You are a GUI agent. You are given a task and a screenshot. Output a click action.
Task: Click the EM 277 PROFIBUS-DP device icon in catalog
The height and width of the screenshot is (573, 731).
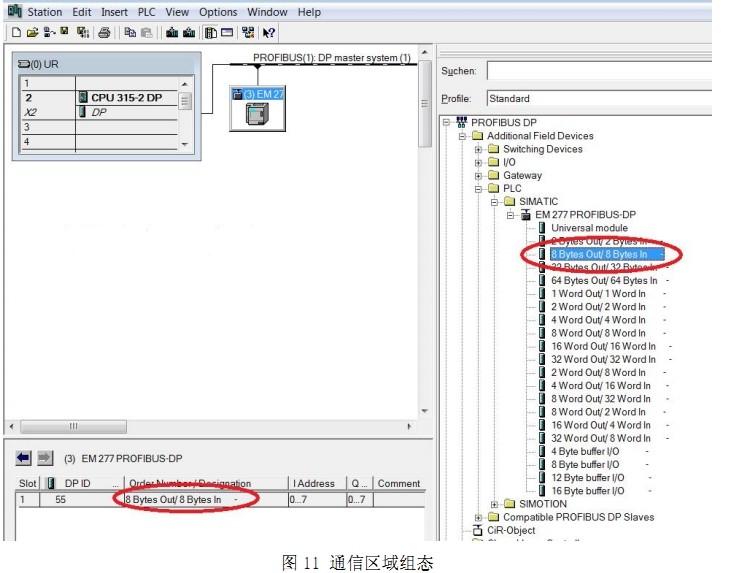coord(526,214)
